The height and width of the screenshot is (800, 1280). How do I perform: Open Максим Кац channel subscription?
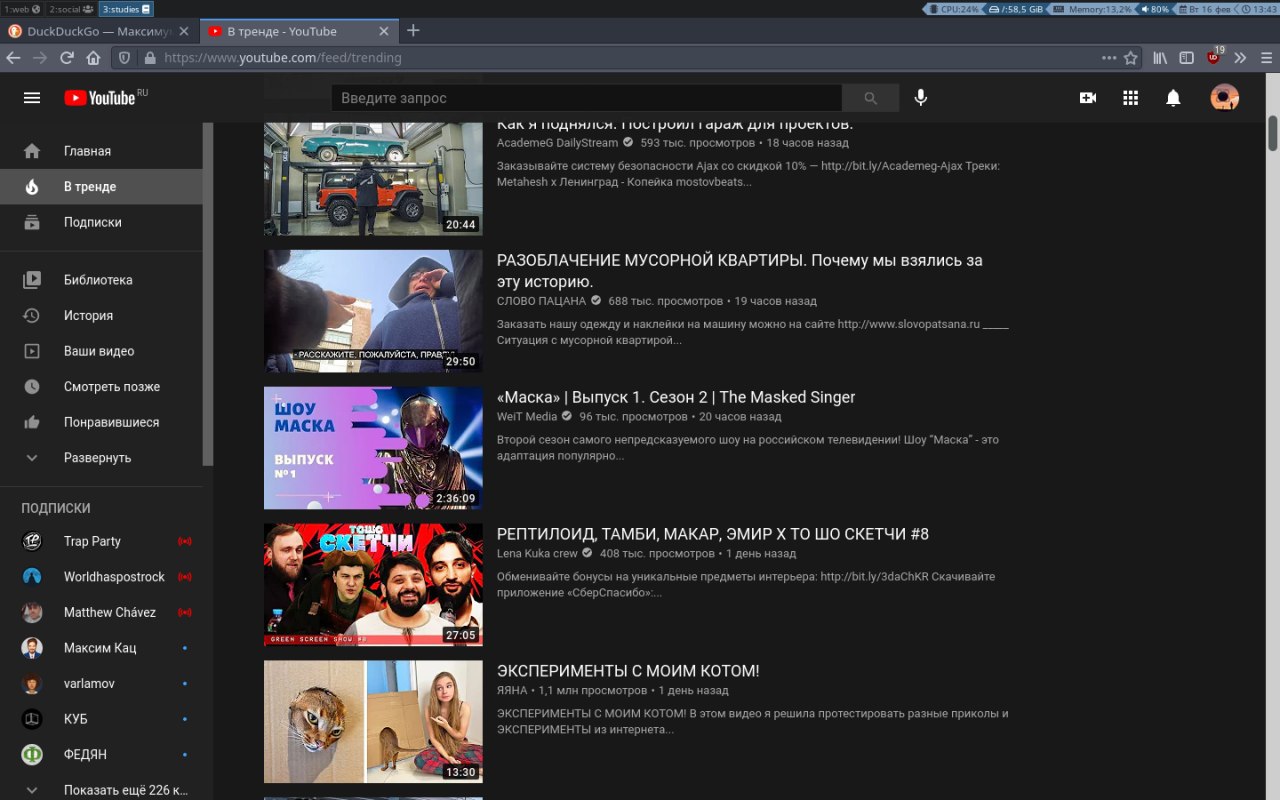[101, 648]
